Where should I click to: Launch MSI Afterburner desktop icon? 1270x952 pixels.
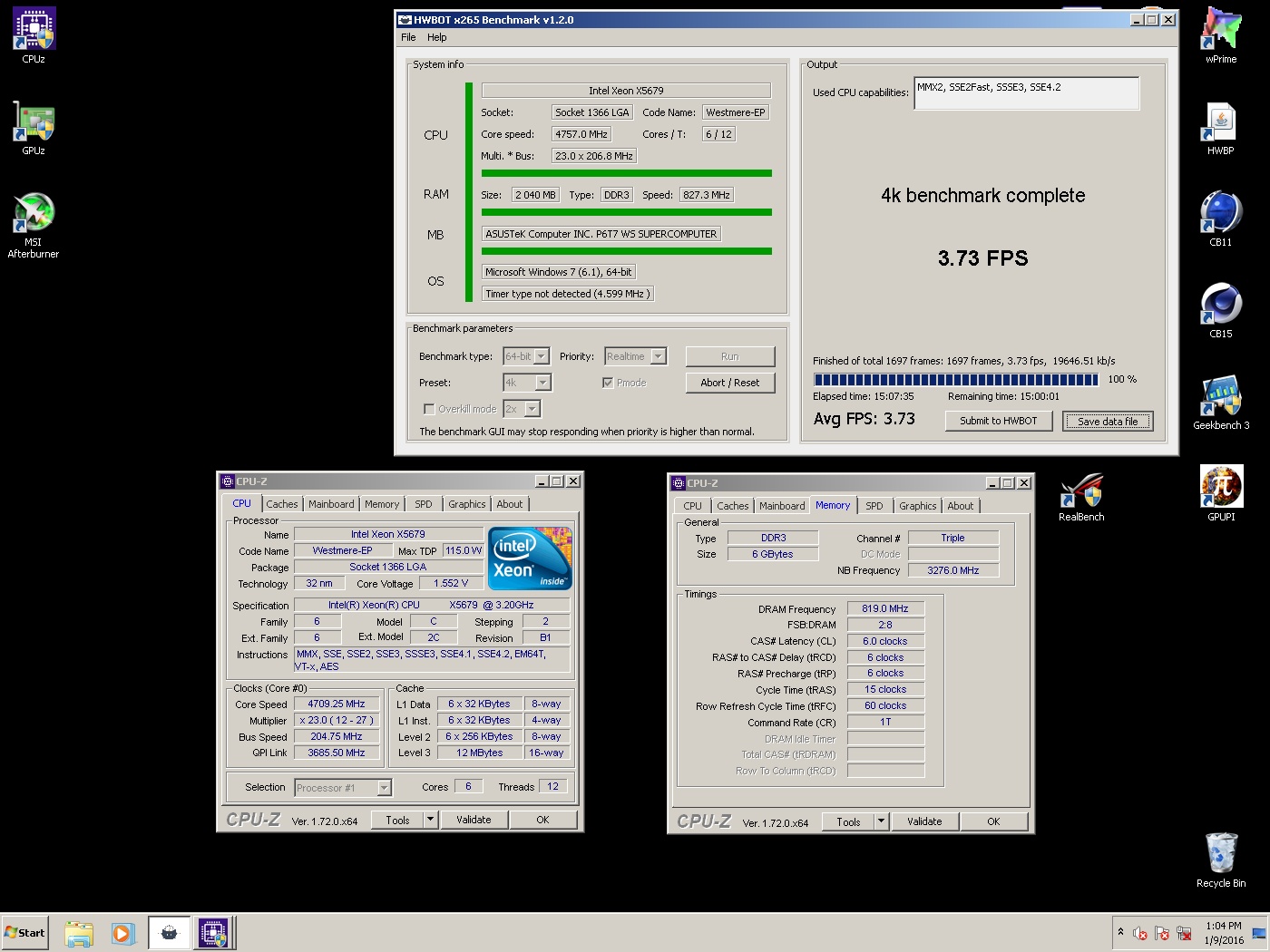pos(34,225)
